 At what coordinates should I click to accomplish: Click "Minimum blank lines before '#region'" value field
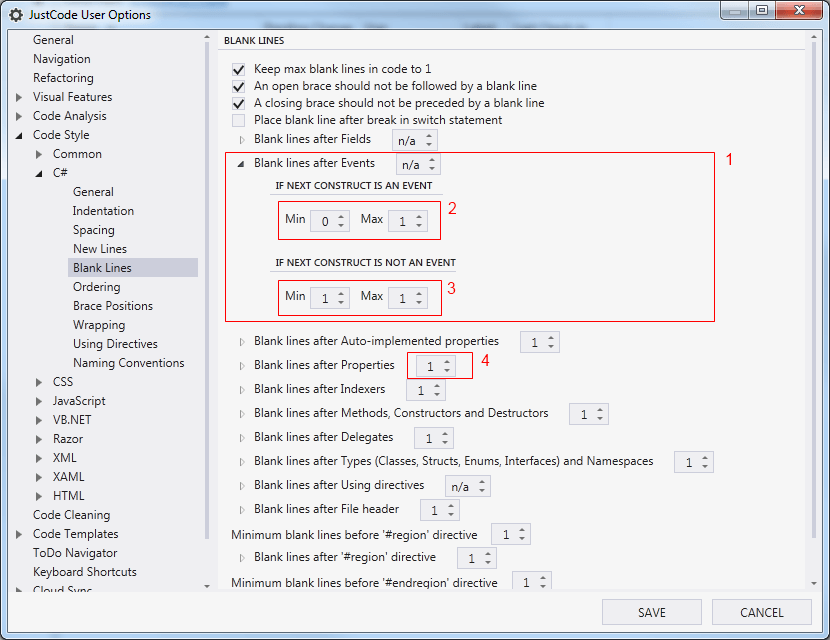click(511, 535)
